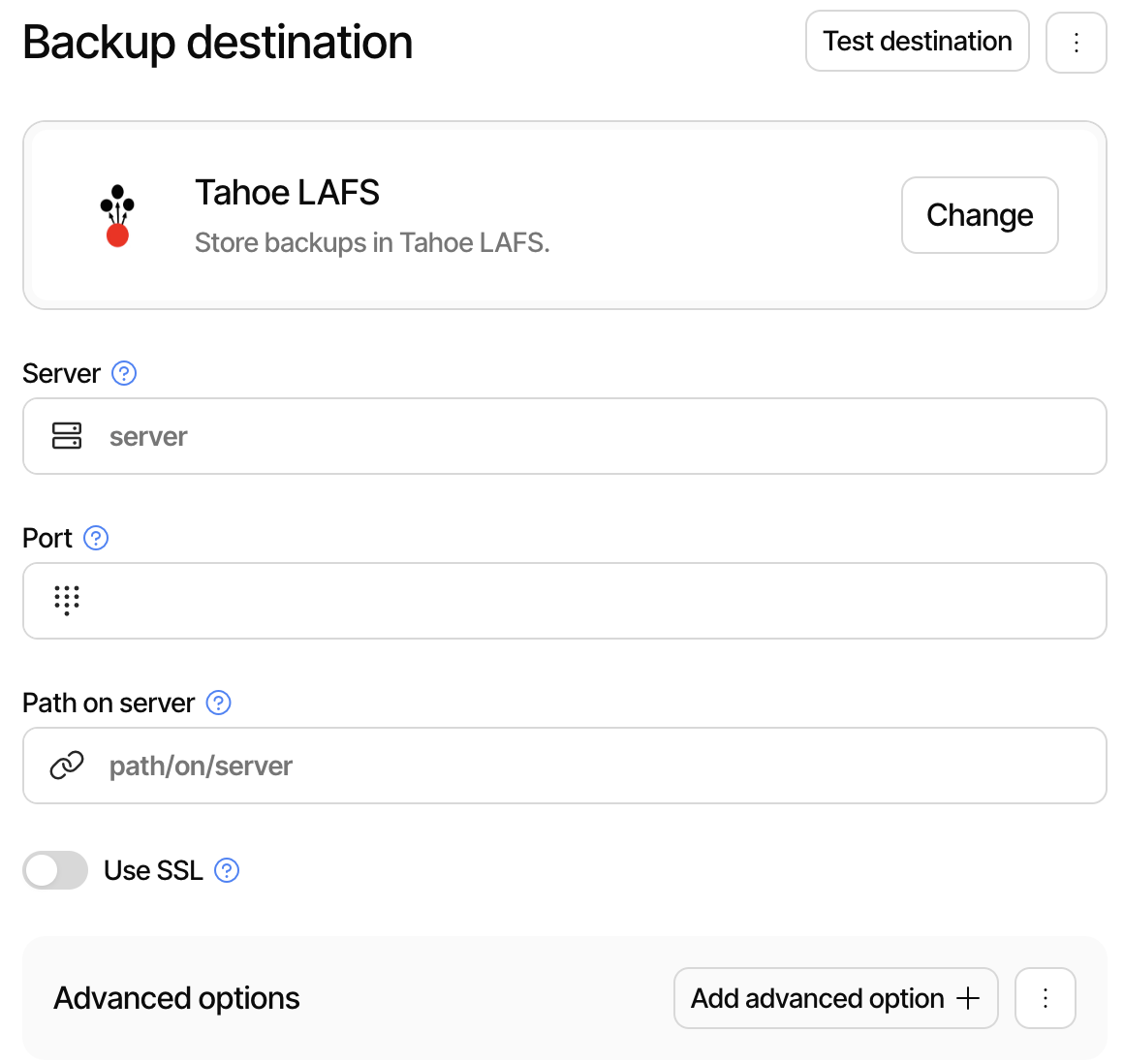Screen dimensions: 1124x1064
Task: Open the three-dot menu next to Test destination
Action: pos(1076,41)
